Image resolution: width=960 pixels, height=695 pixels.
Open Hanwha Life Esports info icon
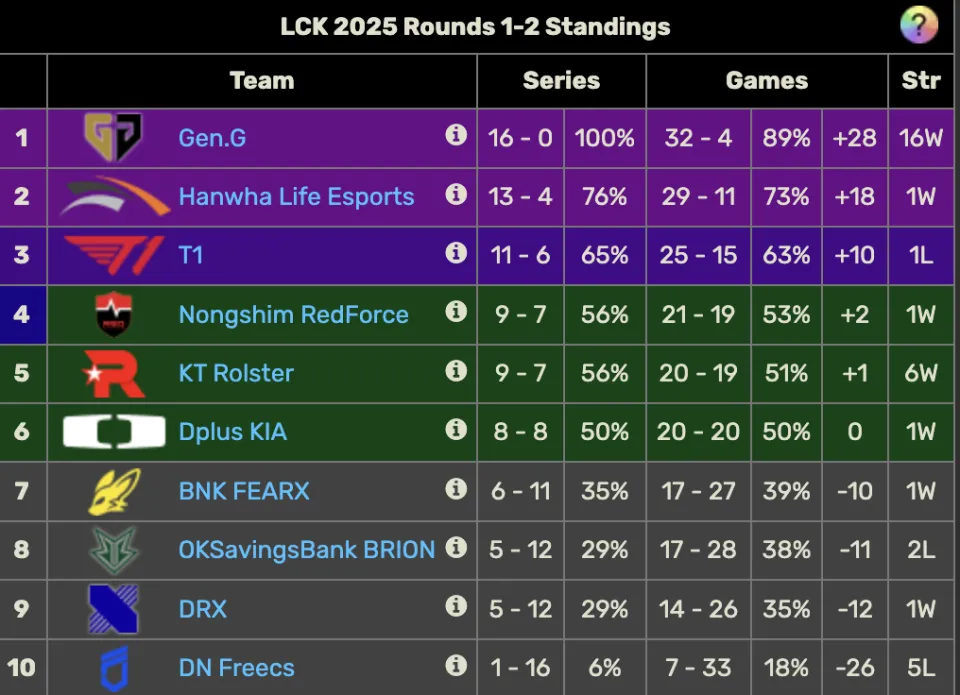pos(456,193)
